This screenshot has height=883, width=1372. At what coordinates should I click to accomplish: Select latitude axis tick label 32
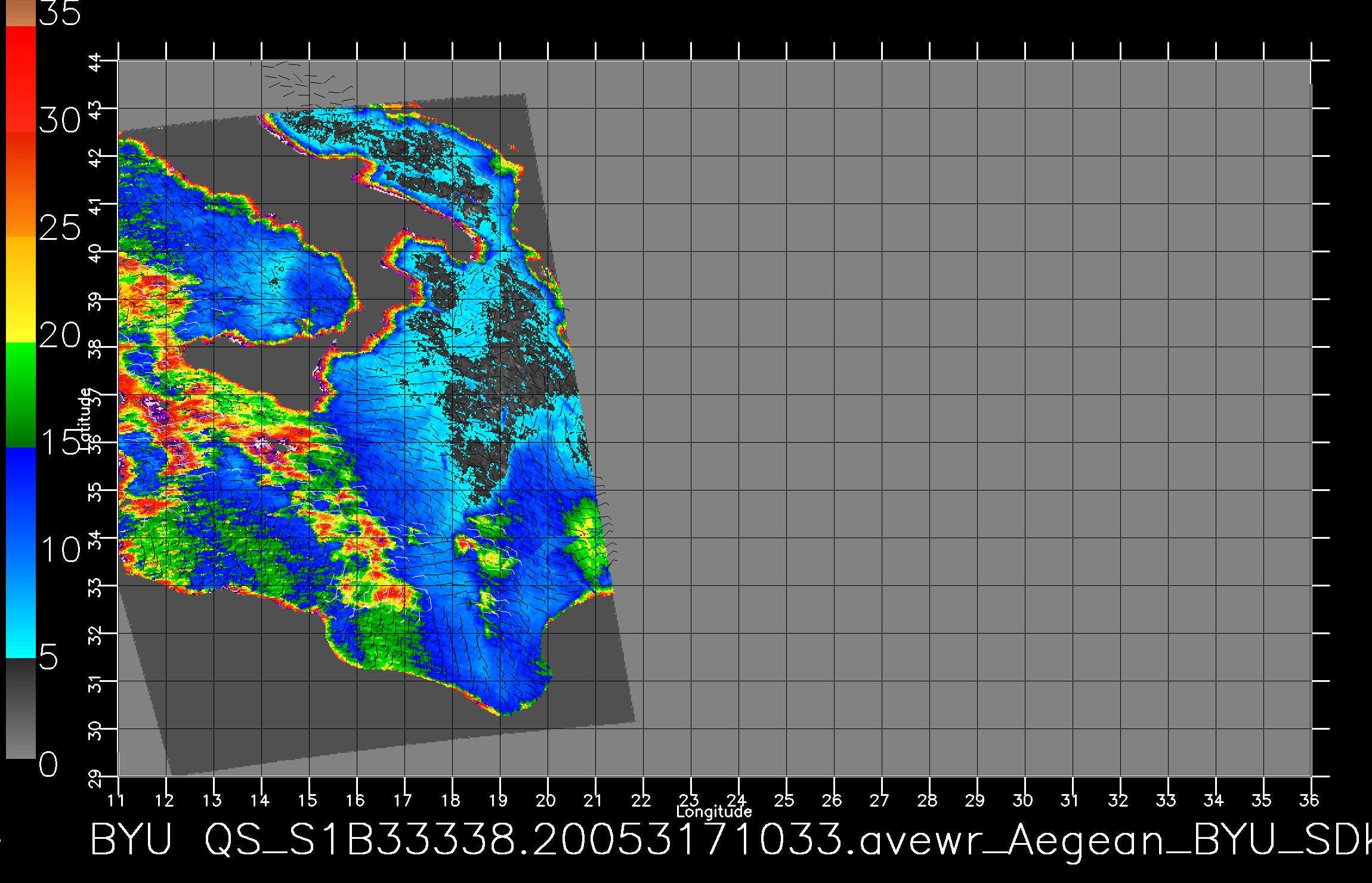click(x=96, y=635)
